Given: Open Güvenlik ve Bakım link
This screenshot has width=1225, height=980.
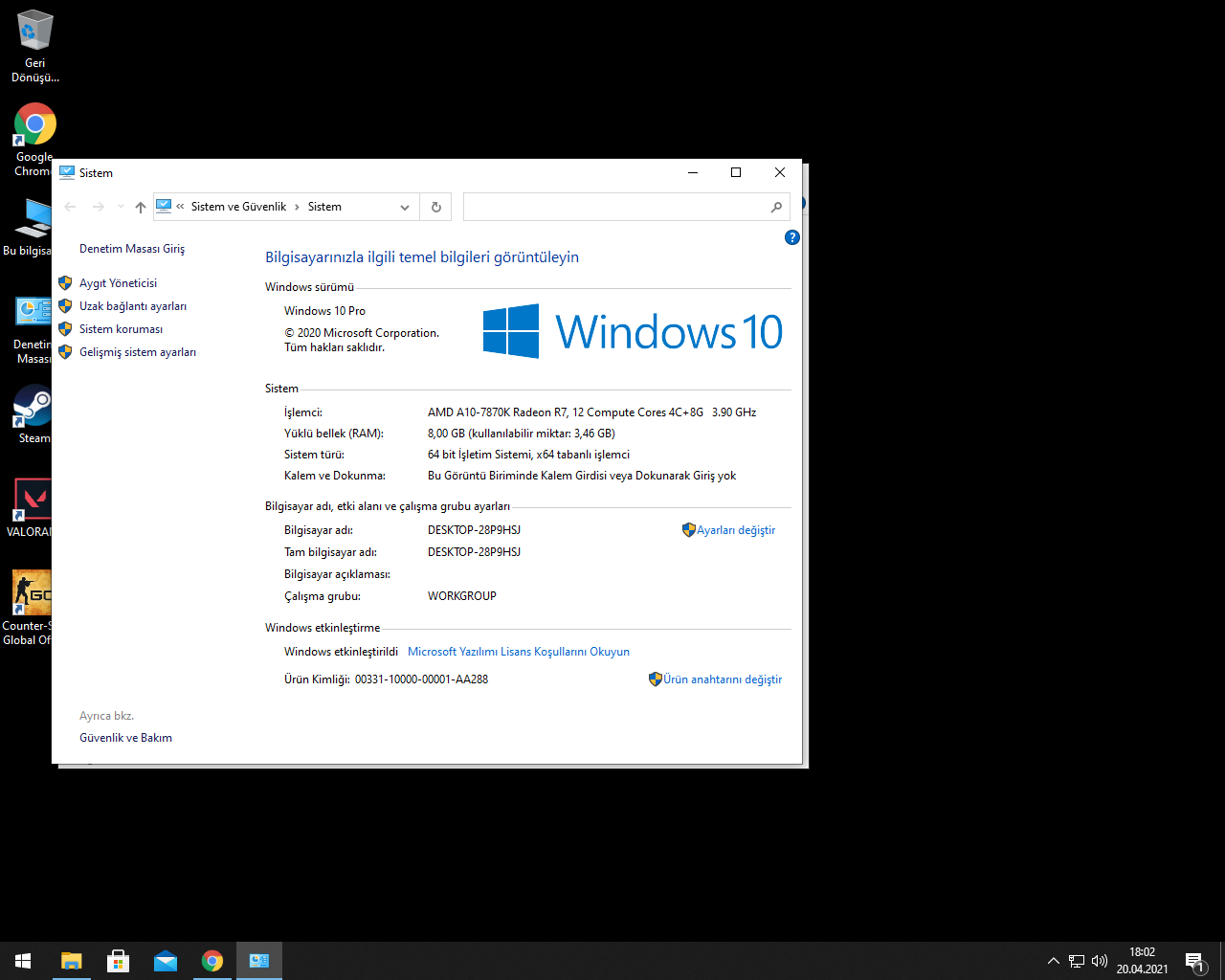Looking at the screenshot, I should (x=125, y=738).
